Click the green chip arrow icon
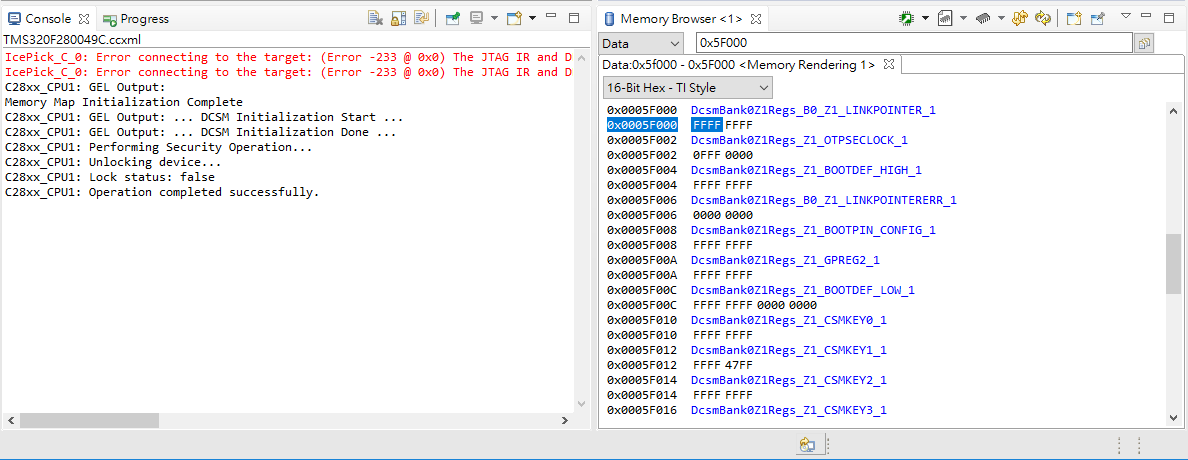 (x=907, y=18)
